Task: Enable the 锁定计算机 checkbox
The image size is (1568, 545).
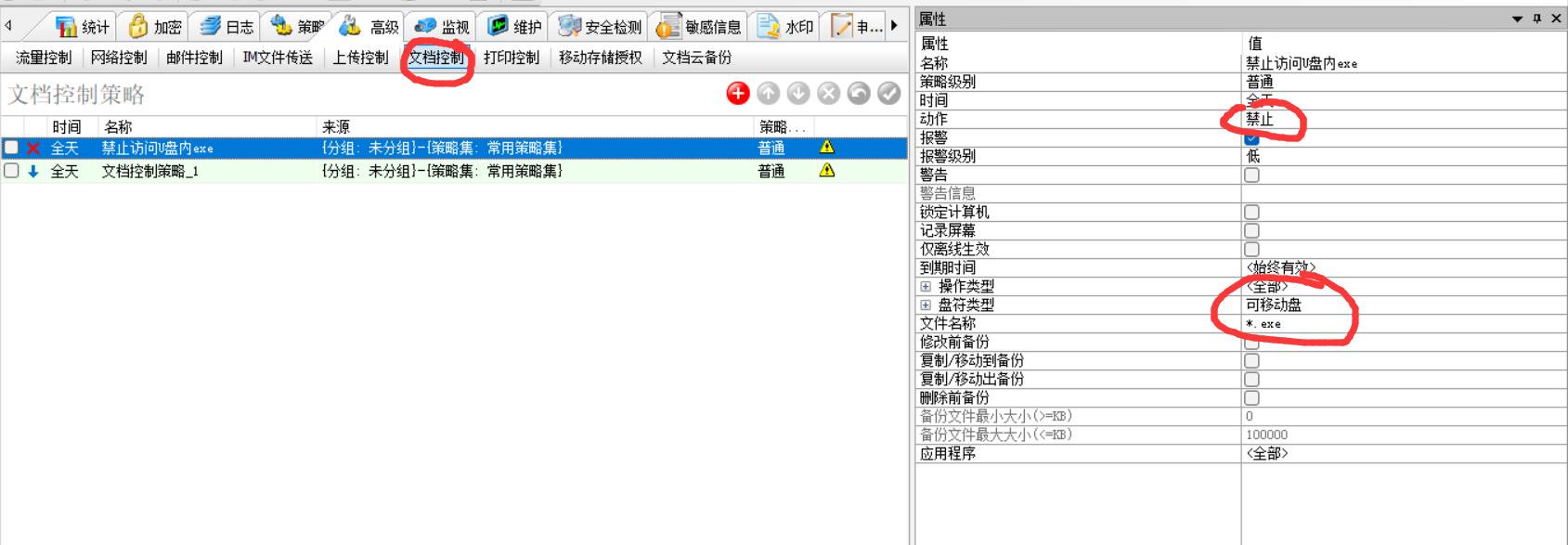Action: tap(1251, 212)
